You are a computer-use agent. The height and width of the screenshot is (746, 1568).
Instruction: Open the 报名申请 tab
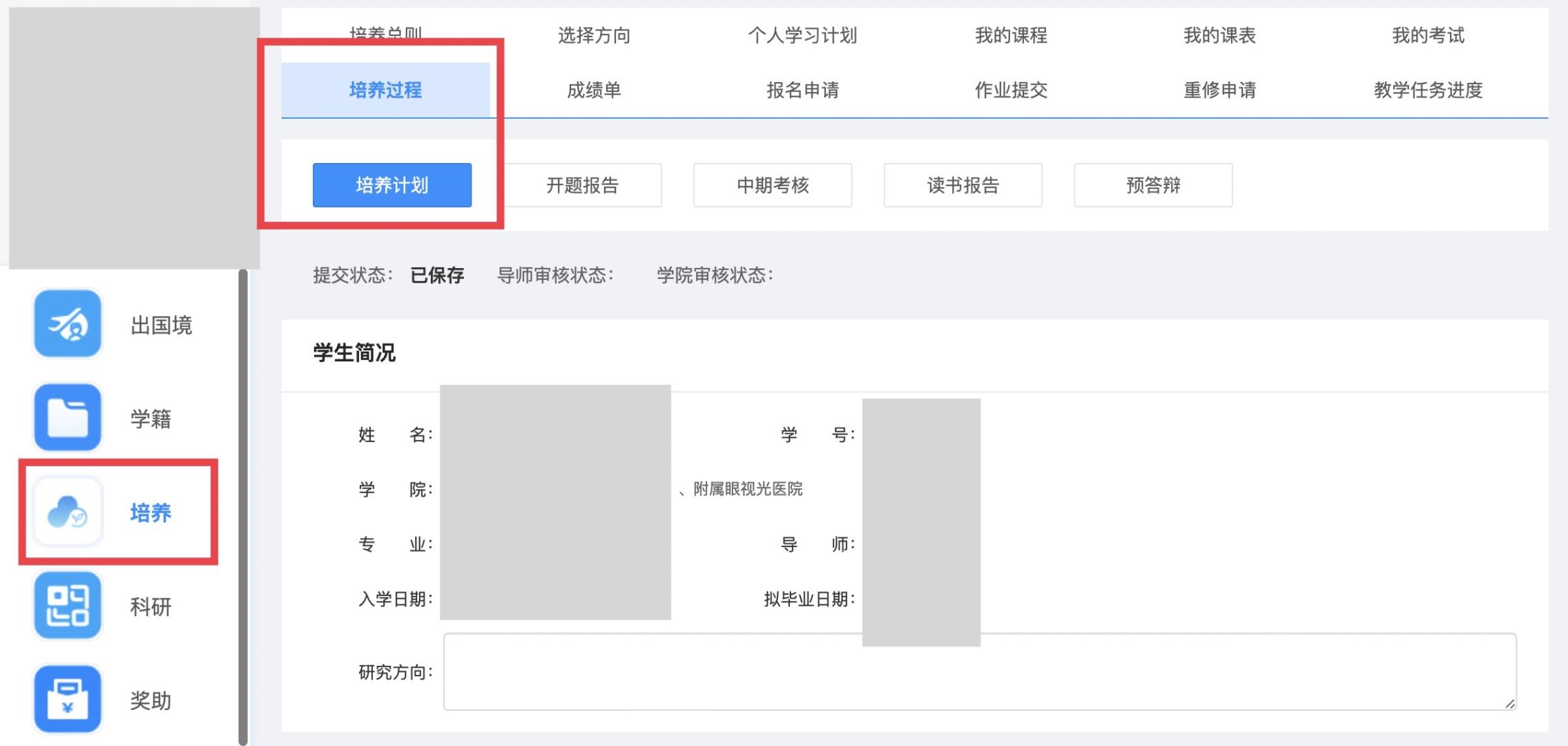[x=802, y=90]
